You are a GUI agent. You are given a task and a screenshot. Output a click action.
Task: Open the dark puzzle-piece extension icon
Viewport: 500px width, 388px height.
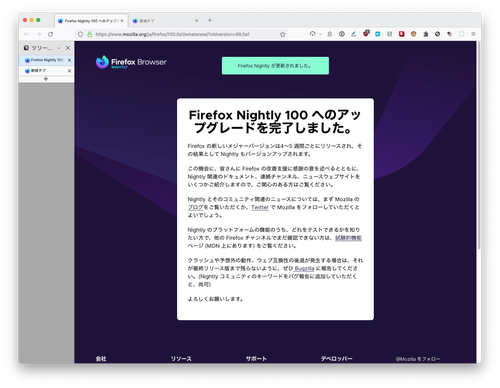pos(426,34)
